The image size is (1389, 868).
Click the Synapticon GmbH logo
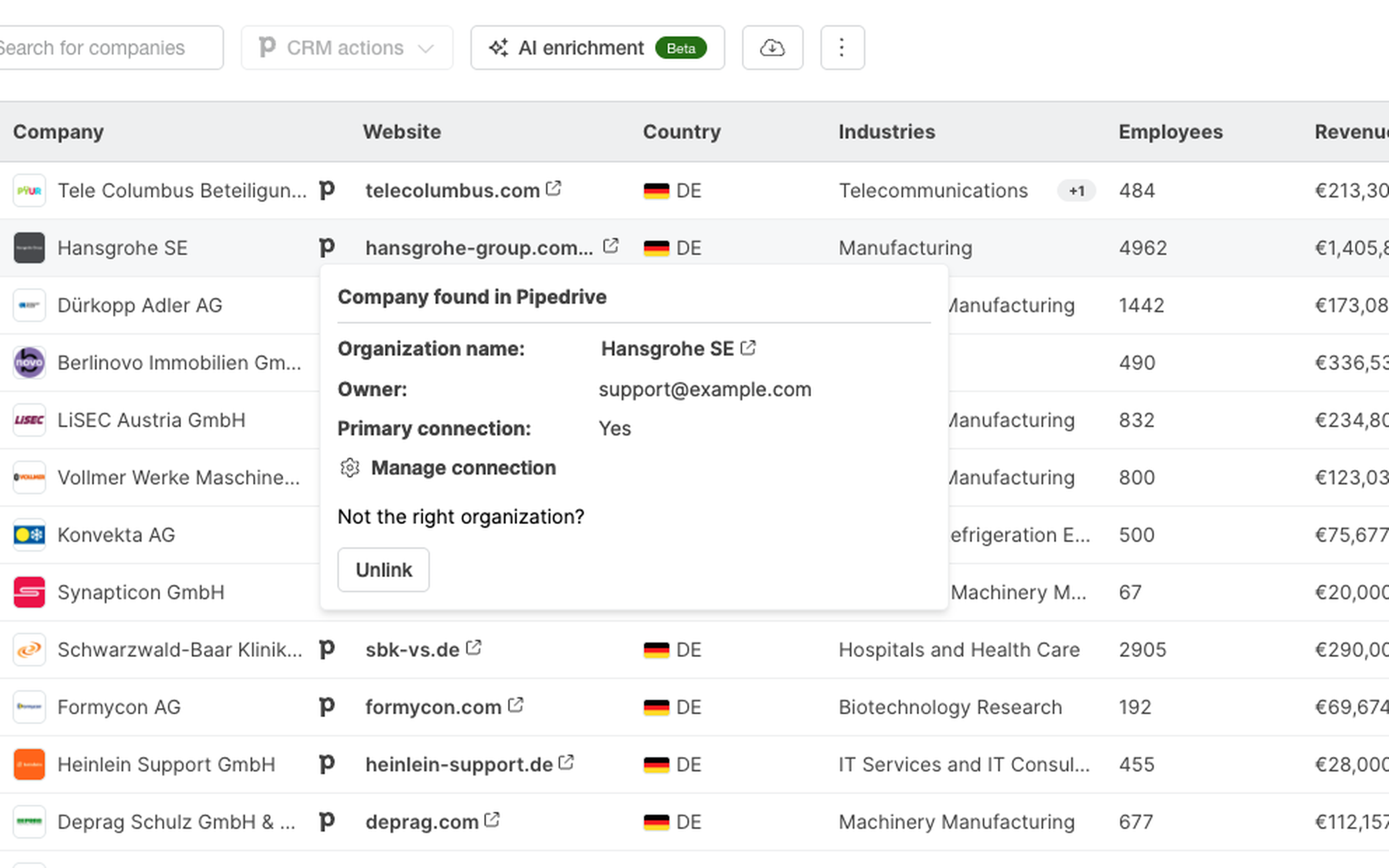point(29,592)
